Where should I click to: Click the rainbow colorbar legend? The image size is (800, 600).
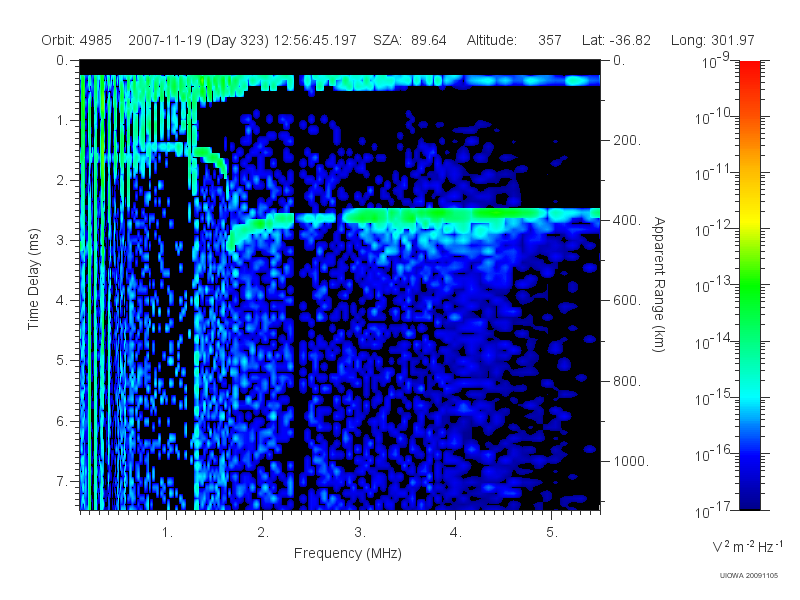(x=750, y=285)
